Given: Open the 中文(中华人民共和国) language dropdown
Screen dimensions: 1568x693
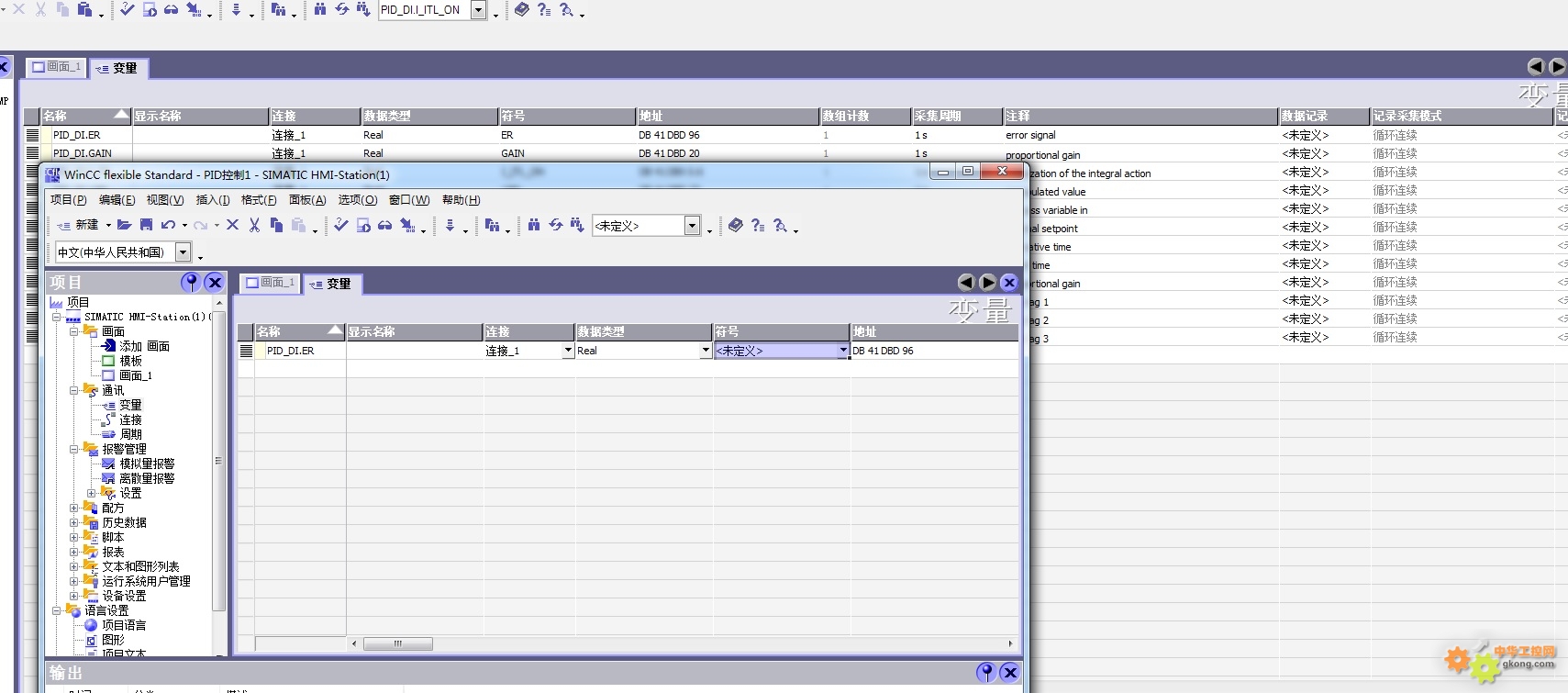Looking at the screenshot, I should [x=183, y=252].
